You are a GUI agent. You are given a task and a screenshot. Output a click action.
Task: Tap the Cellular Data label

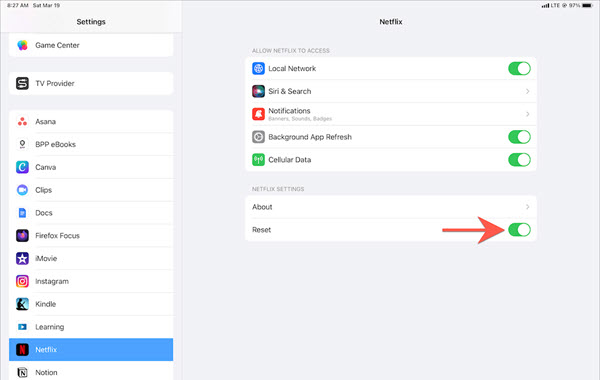pyautogui.click(x=290, y=160)
